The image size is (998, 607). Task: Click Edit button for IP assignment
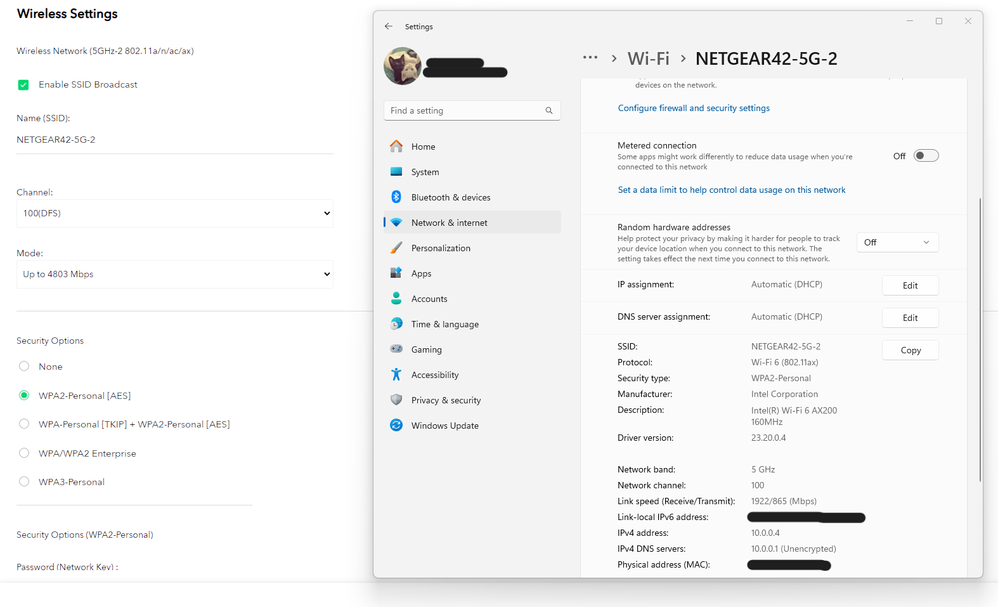tap(910, 286)
